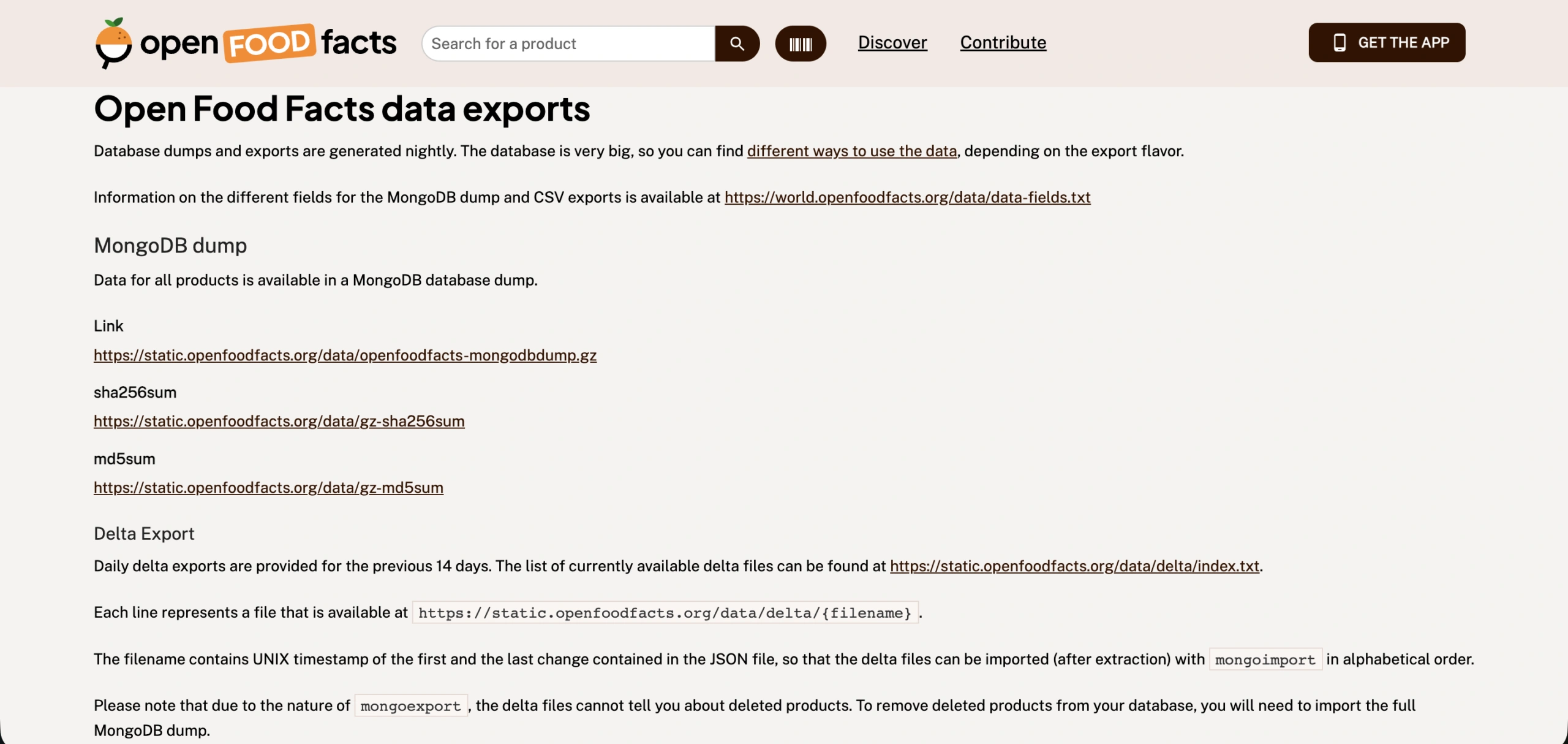Screen dimensions: 1568x744
Task: Focus the 'Search for a product' field
Action: [x=568, y=44]
